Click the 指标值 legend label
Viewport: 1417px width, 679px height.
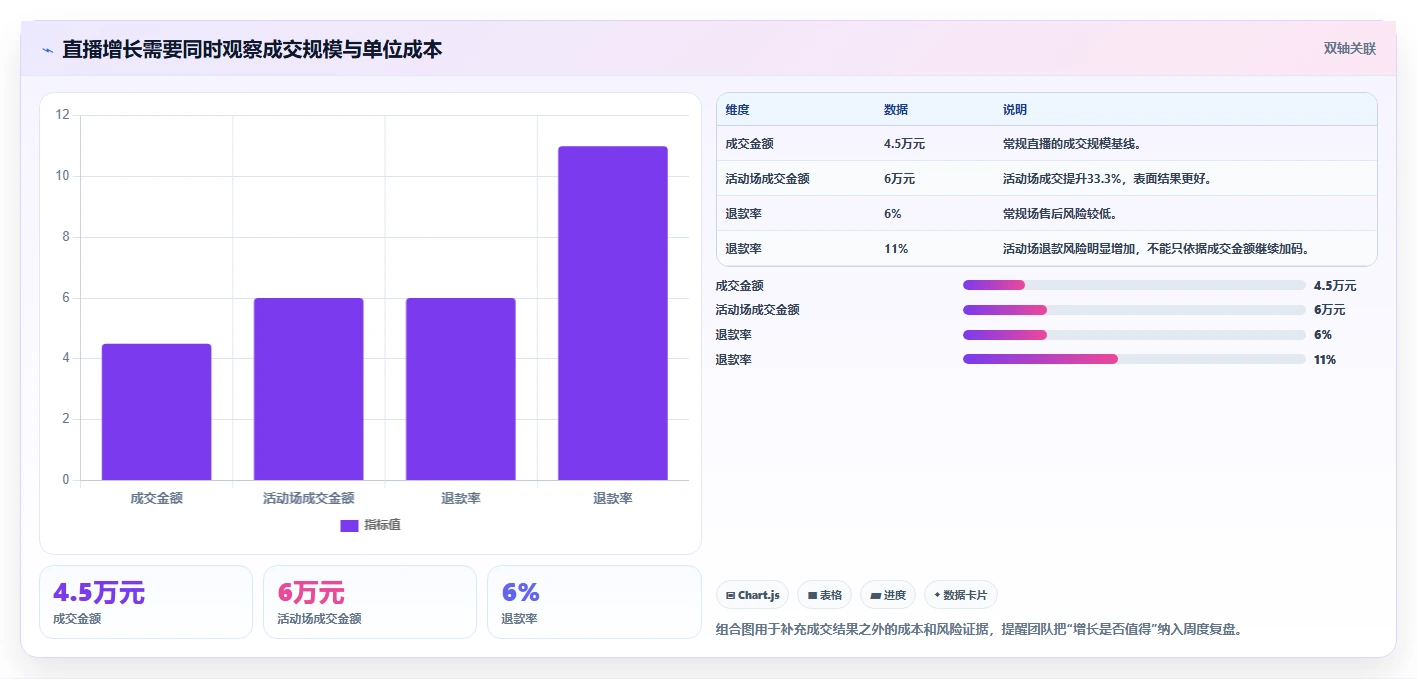pyautogui.click(x=382, y=525)
